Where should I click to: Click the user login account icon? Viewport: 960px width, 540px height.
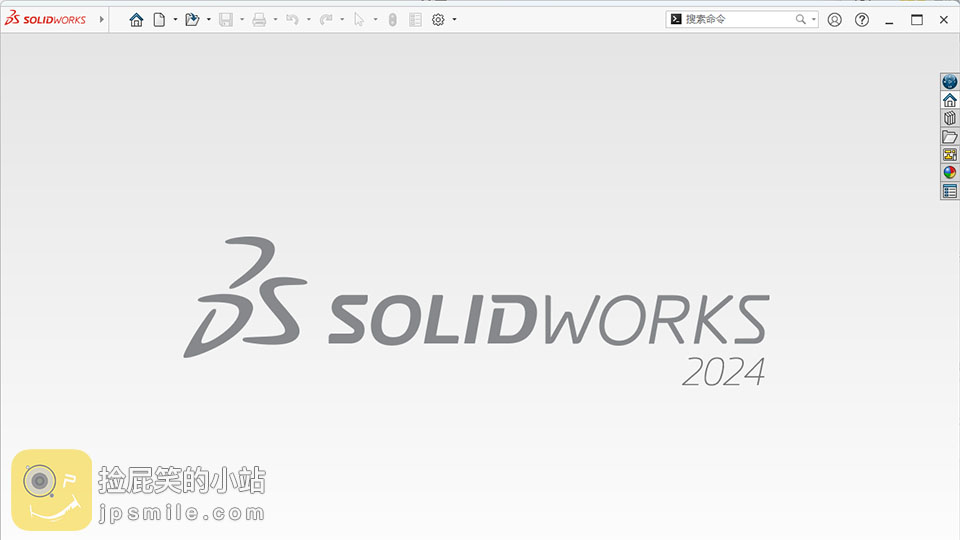[835, 19]
